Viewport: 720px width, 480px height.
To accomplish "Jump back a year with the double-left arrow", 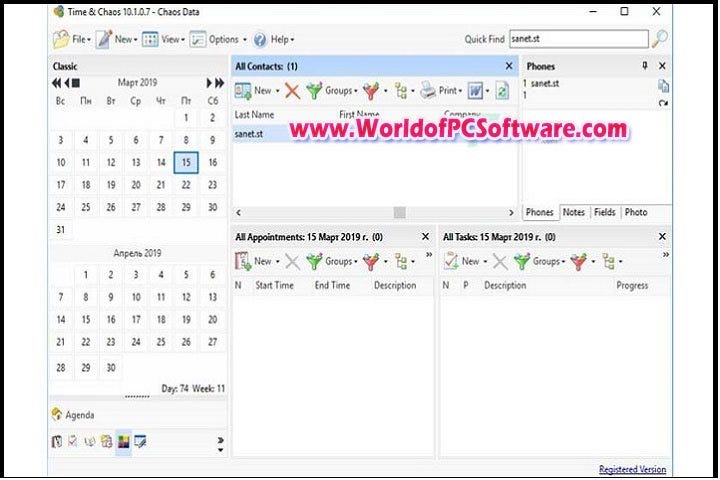I will point(56,83).
